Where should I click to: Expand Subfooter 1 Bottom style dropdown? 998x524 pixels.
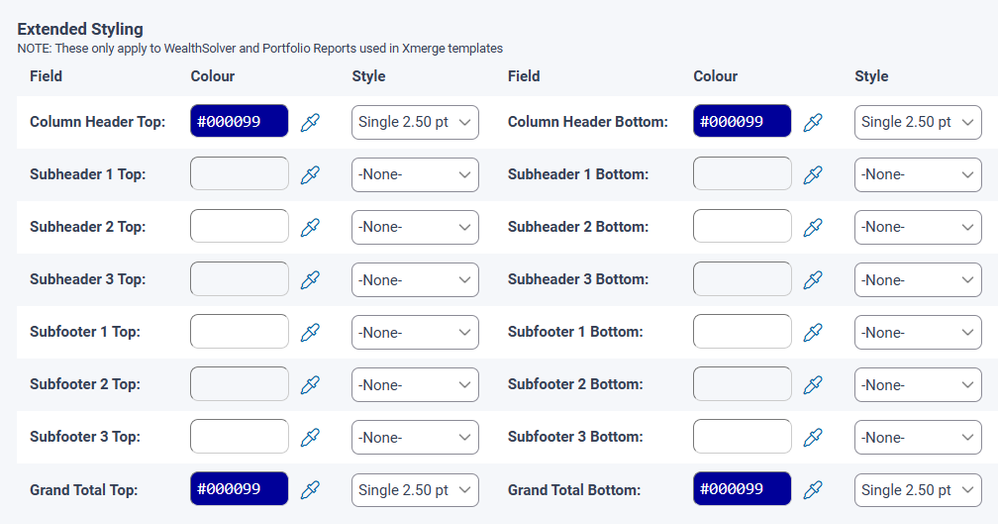[918, 332]
